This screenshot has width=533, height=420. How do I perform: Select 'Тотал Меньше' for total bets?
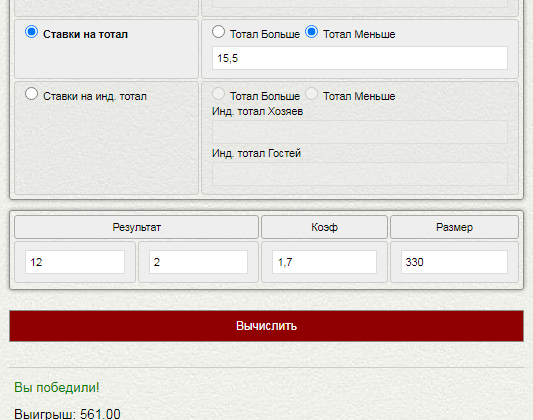[311, 32]
